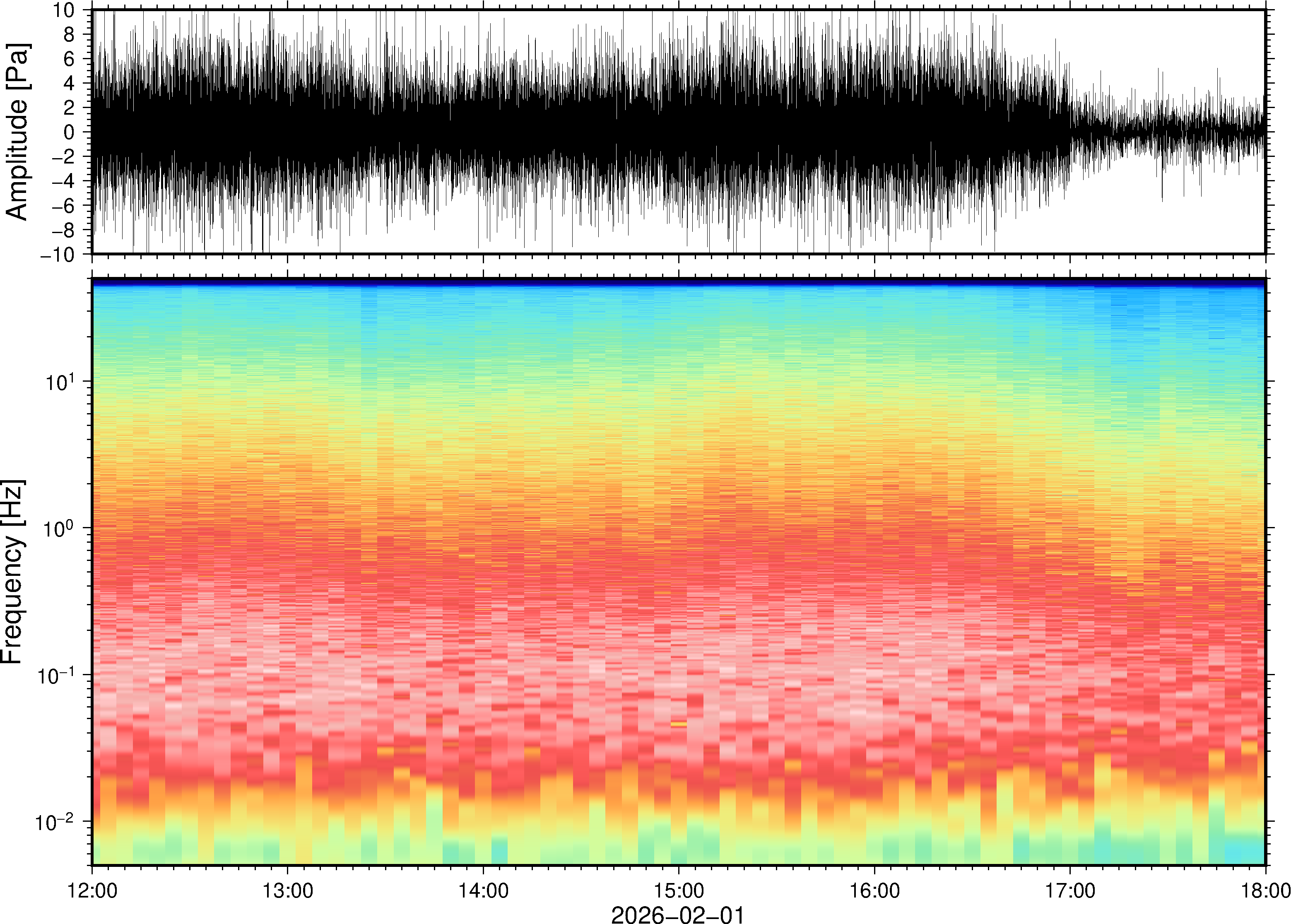Screen dimensions: 1291x924
Task: Click the Frequency [Hz] axis title
Action: (12, 572)
